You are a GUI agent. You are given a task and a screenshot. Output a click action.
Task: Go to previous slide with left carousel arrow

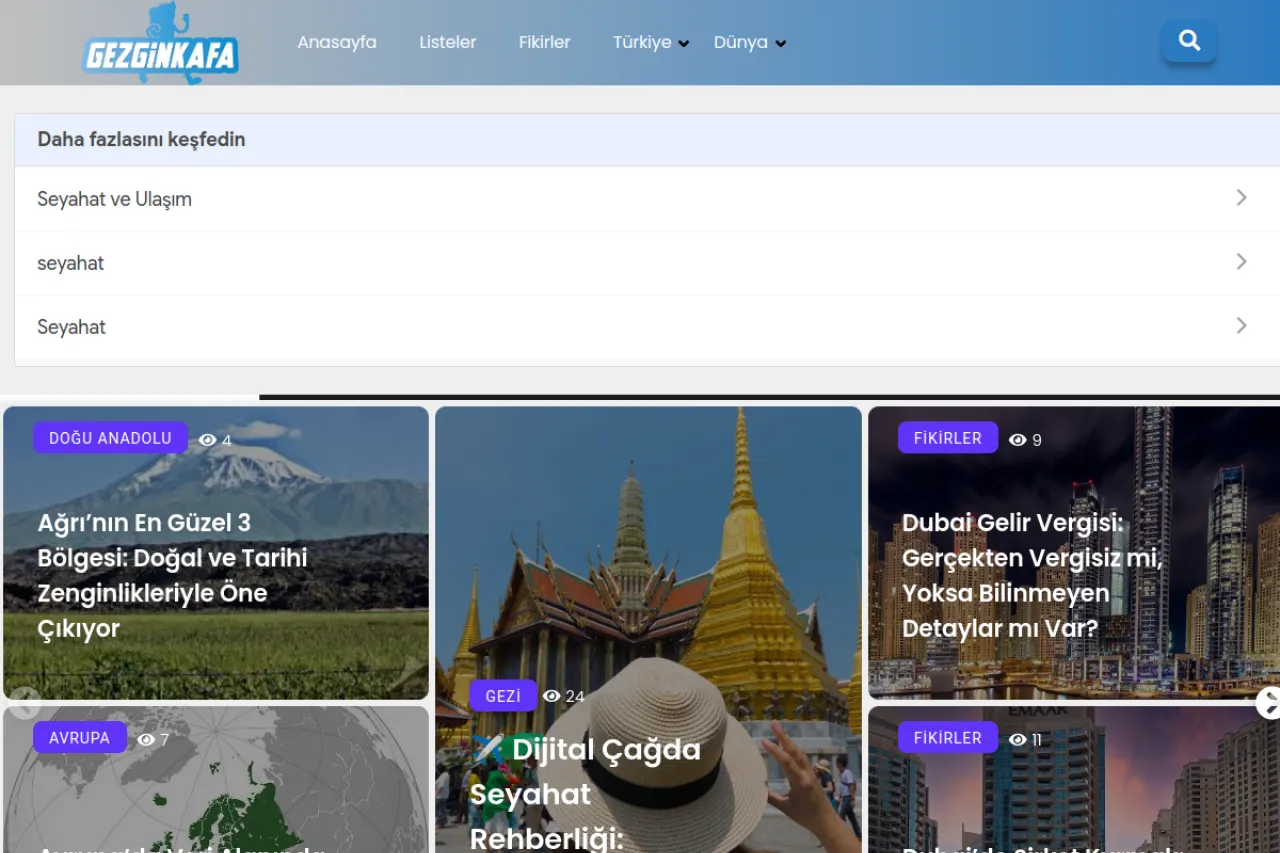click(x=24, y=703)
